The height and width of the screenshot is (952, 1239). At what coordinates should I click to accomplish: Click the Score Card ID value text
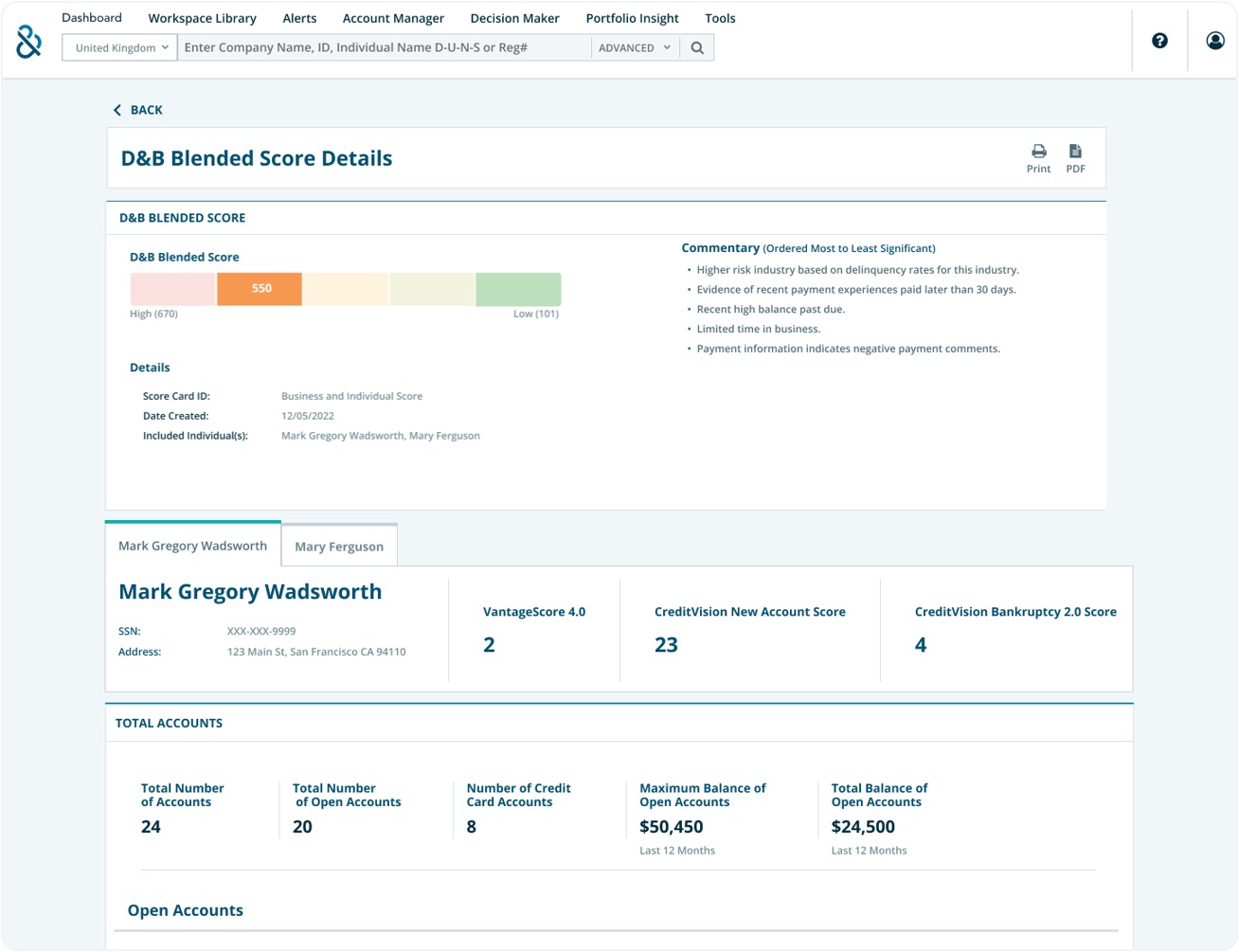pos(352,396)
